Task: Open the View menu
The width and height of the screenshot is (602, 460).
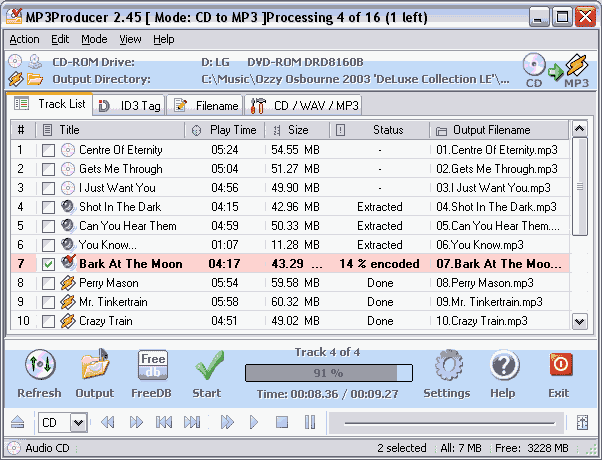Action: (x=130, y=39)
